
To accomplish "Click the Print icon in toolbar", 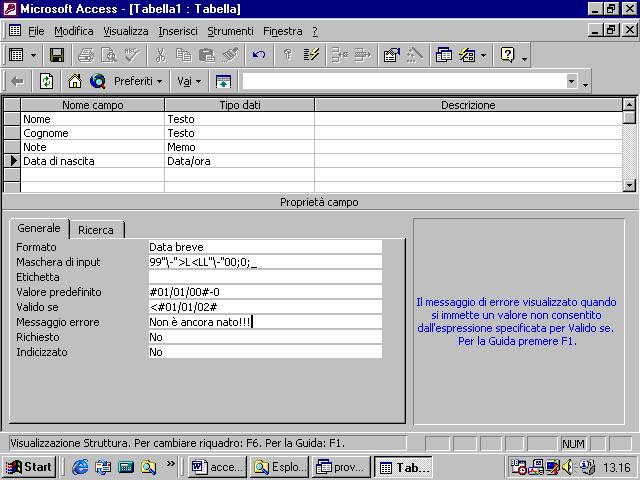I will click(86, 55).
